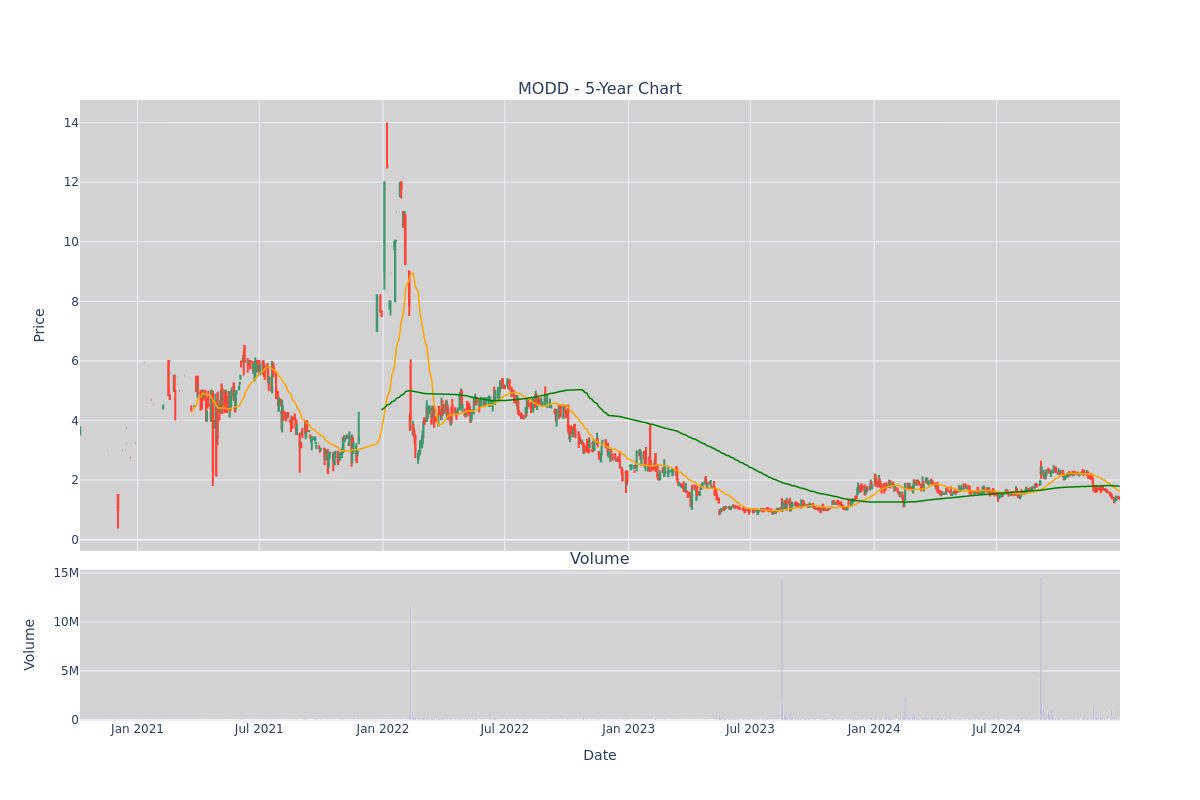
Task: Click the Jan 2021 date tick
Action: coord(137,729)
